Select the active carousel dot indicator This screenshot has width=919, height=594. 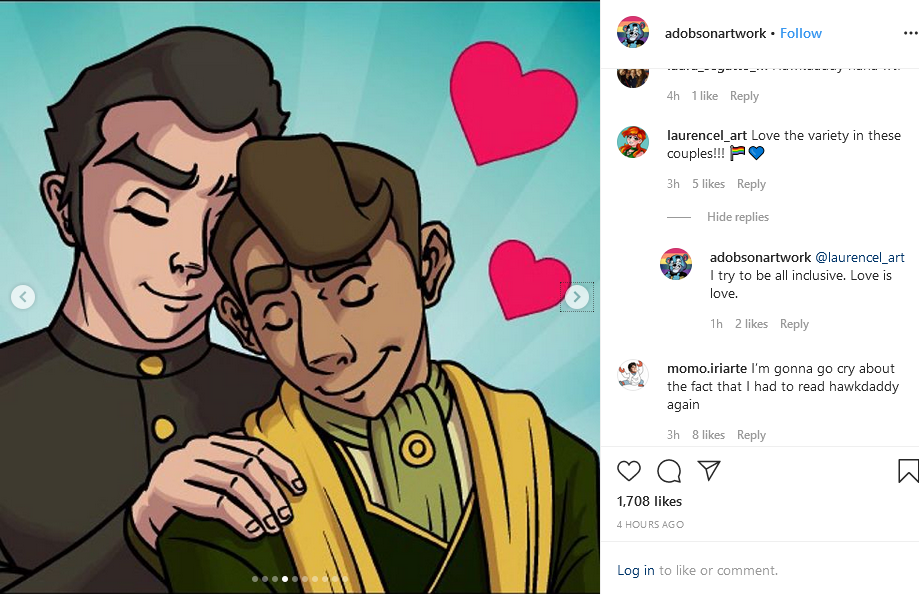(x=285, y=579)
